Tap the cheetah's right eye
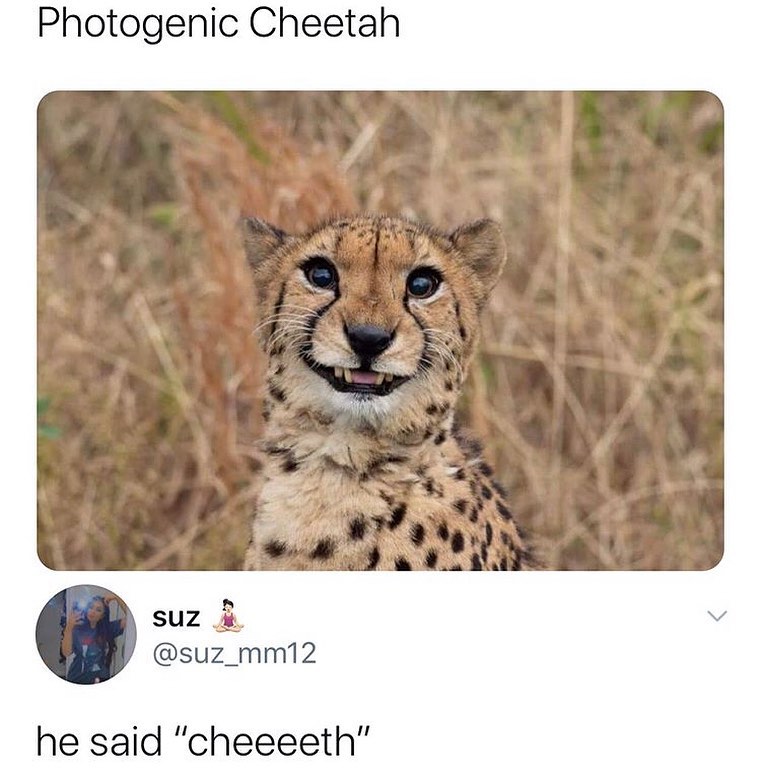This screenshot has width=761, height=774. point(422,283)
